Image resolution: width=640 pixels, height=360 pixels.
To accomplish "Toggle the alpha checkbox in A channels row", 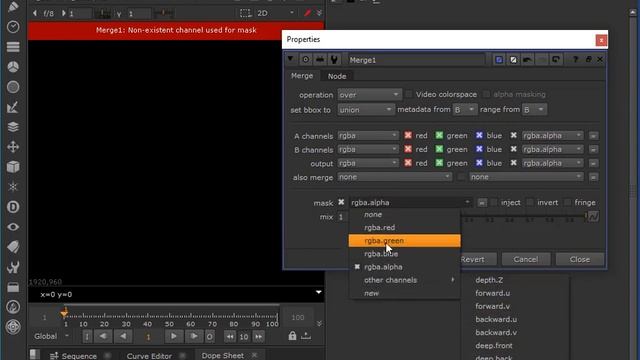I will click(x=513, y=136).
